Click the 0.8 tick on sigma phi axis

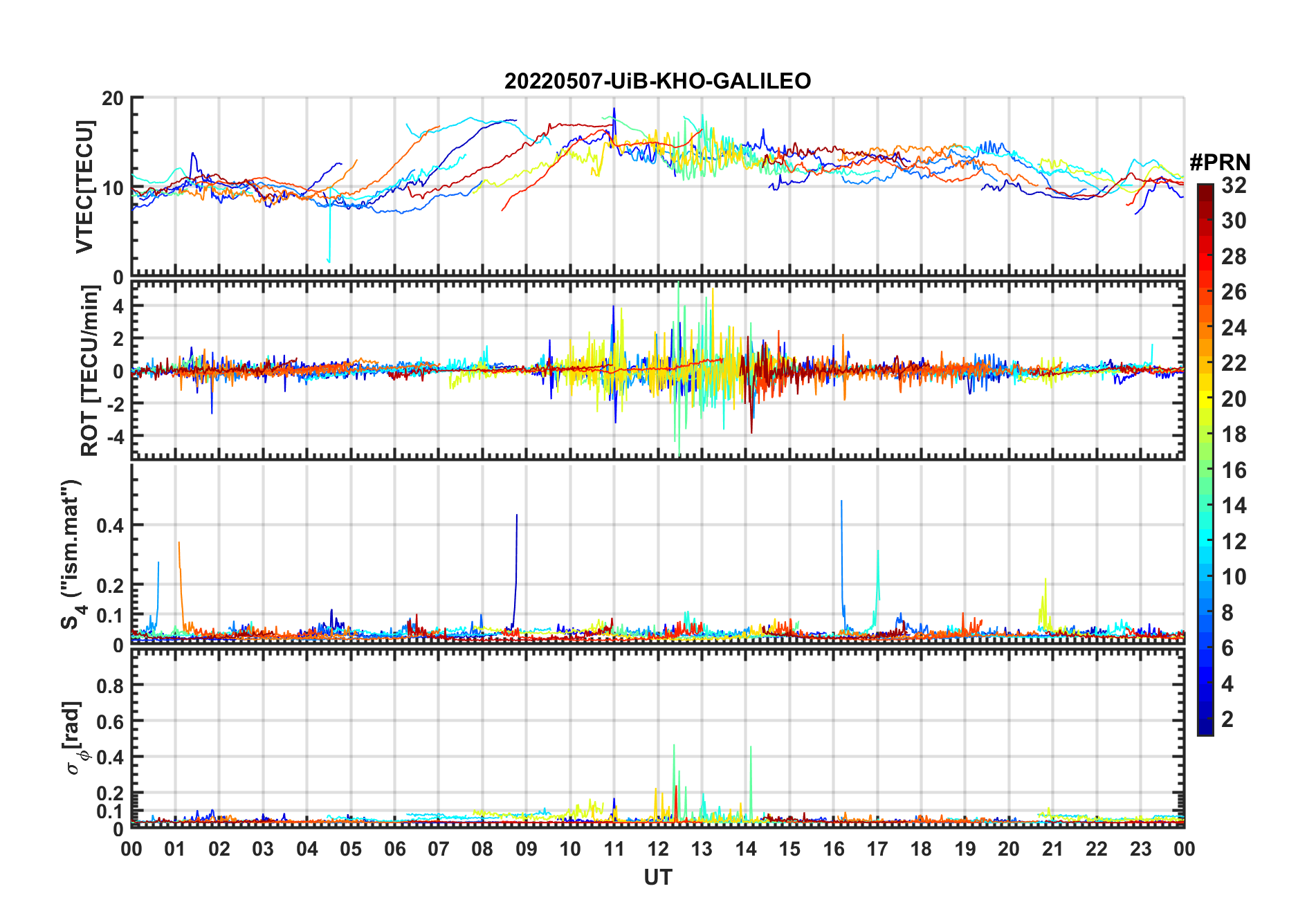[111, 686]
